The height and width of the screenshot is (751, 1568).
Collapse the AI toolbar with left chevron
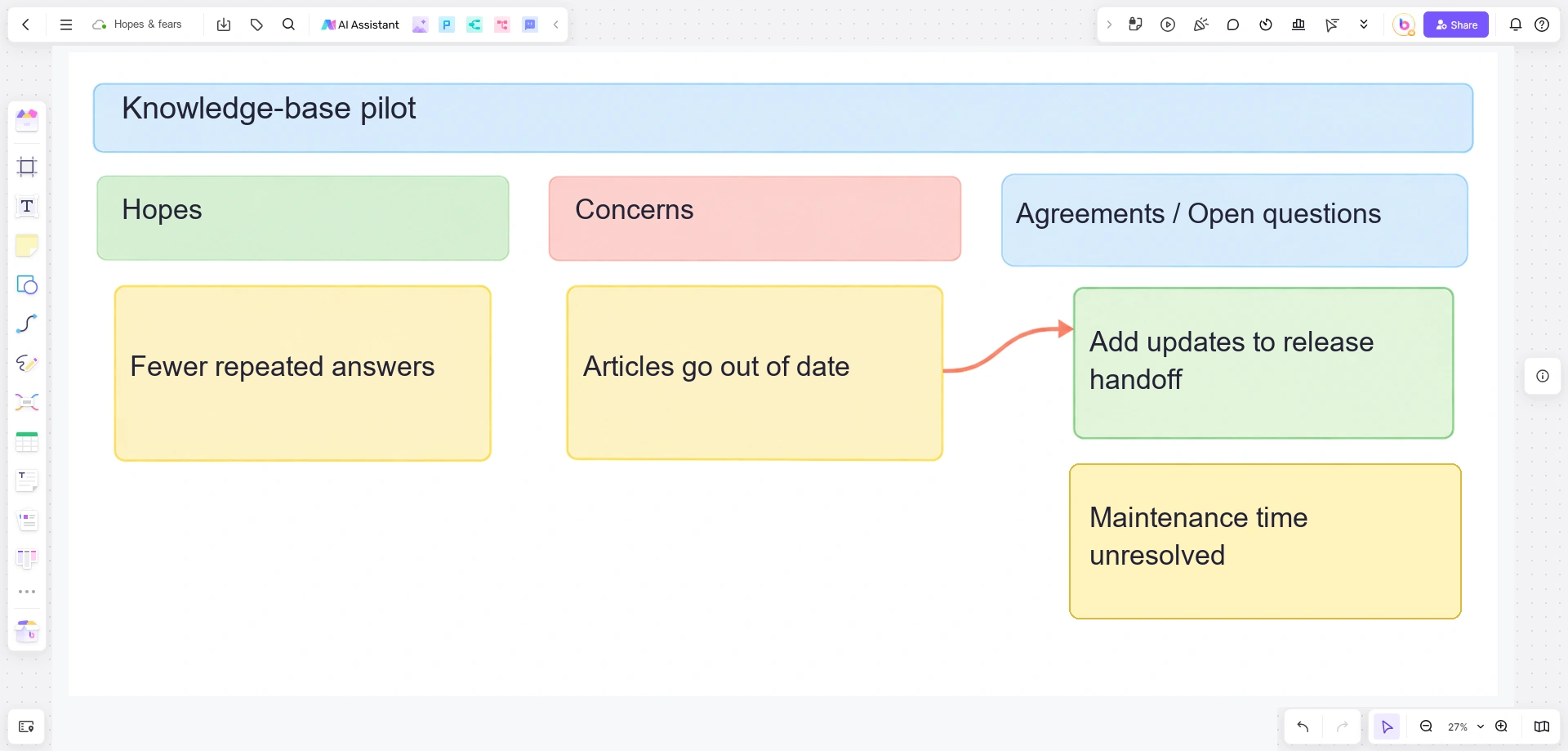556,25
